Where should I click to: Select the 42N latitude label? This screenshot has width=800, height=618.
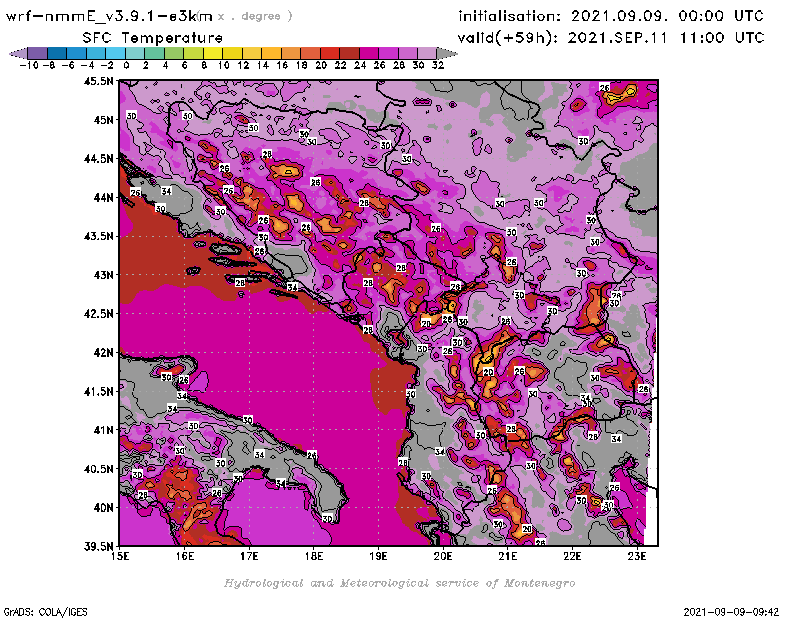(x=103, y=353)
